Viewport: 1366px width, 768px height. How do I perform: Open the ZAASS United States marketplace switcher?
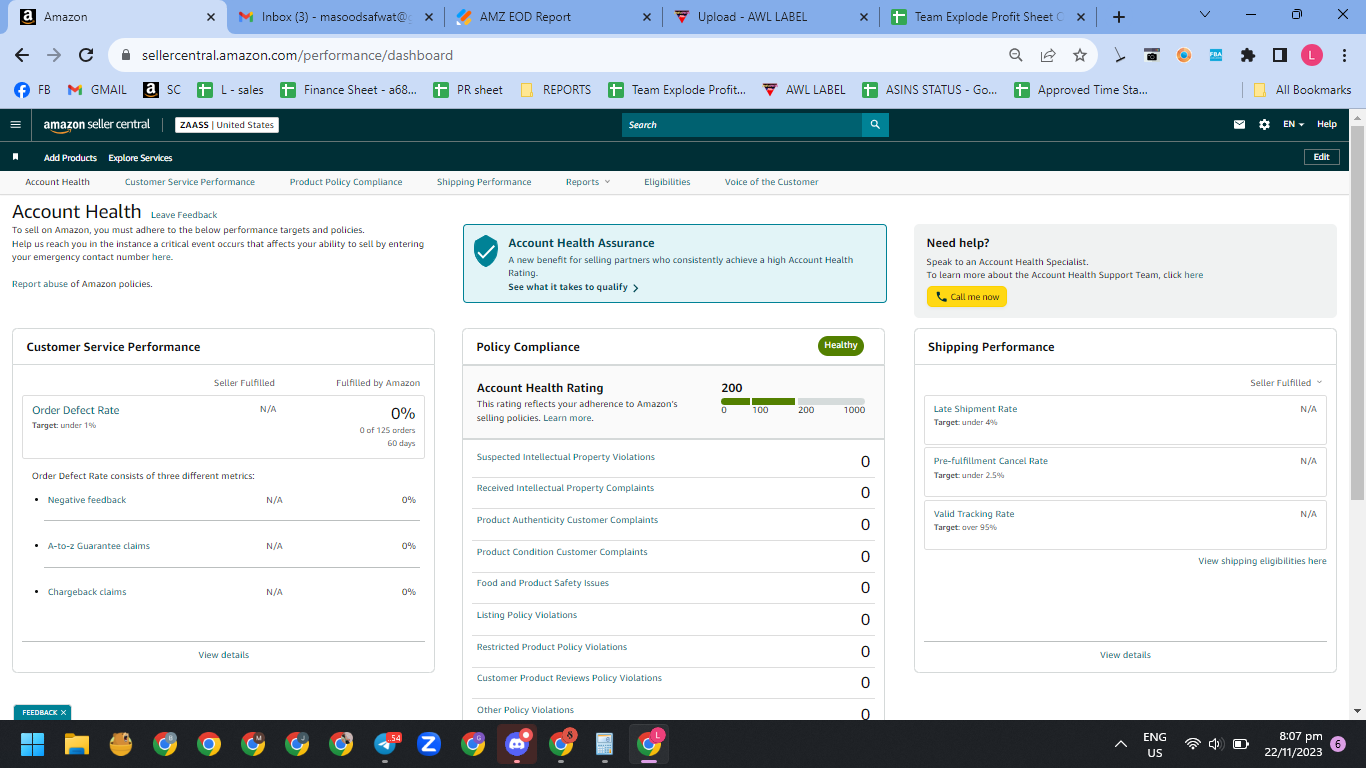pyautogui.click(x=226, y=125)
